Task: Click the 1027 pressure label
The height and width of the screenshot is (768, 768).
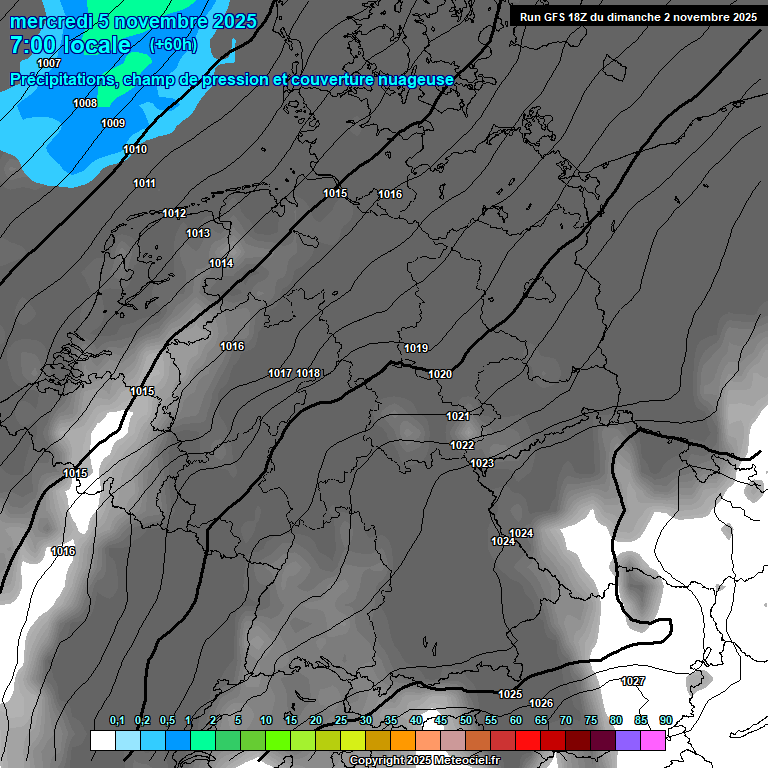Action: click(x=633, y=681)
